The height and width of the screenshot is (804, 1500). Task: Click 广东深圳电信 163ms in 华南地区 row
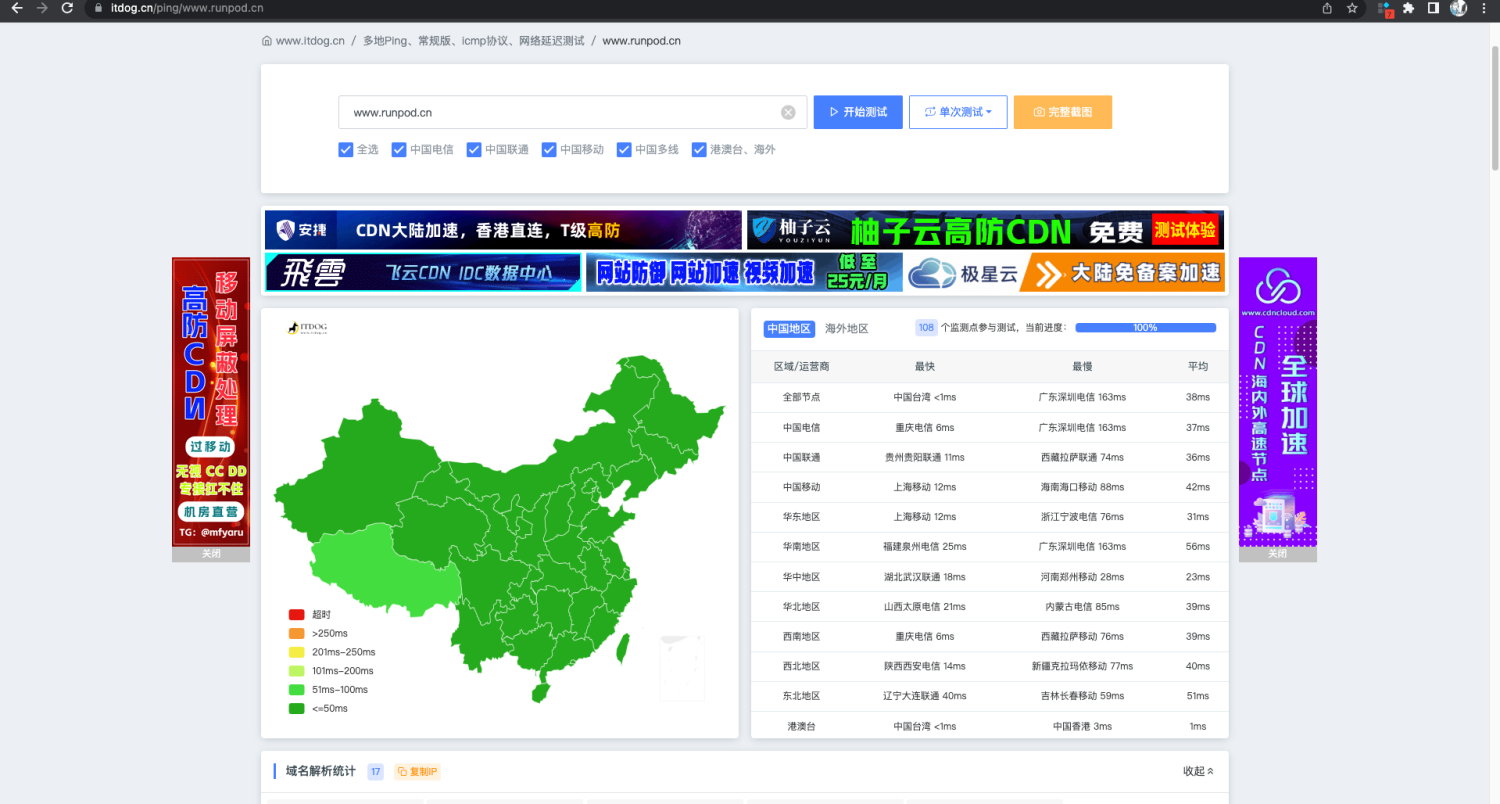[1082, 547]
